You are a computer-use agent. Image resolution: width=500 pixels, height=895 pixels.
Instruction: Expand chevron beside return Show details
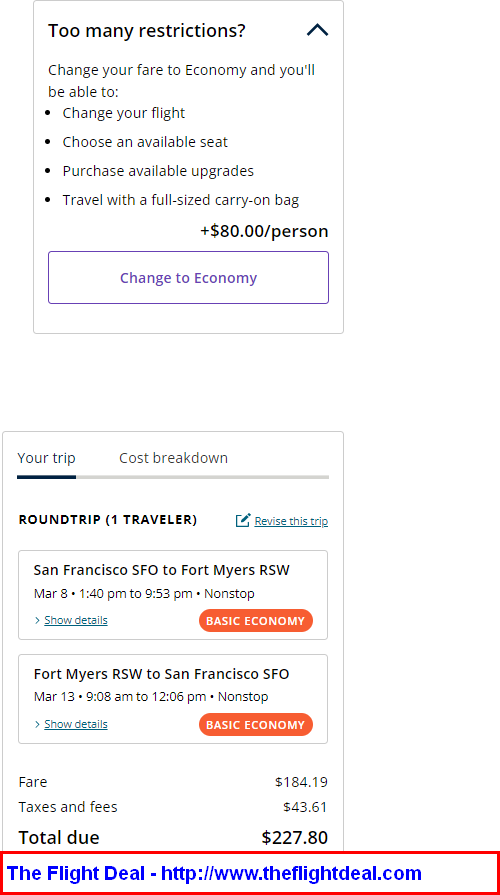[38, 724]
